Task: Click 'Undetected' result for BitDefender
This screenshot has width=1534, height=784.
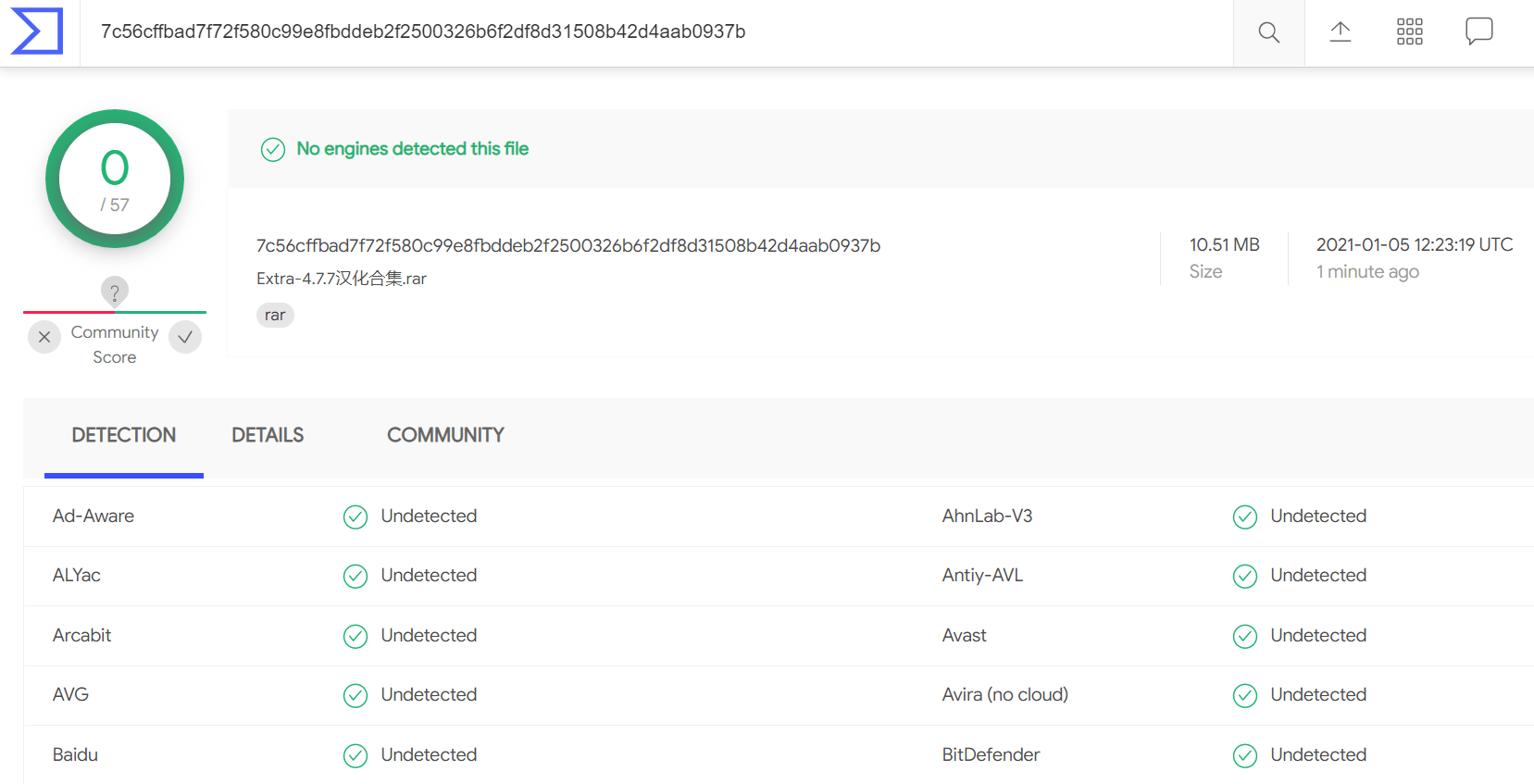Action: (1318, 754)
